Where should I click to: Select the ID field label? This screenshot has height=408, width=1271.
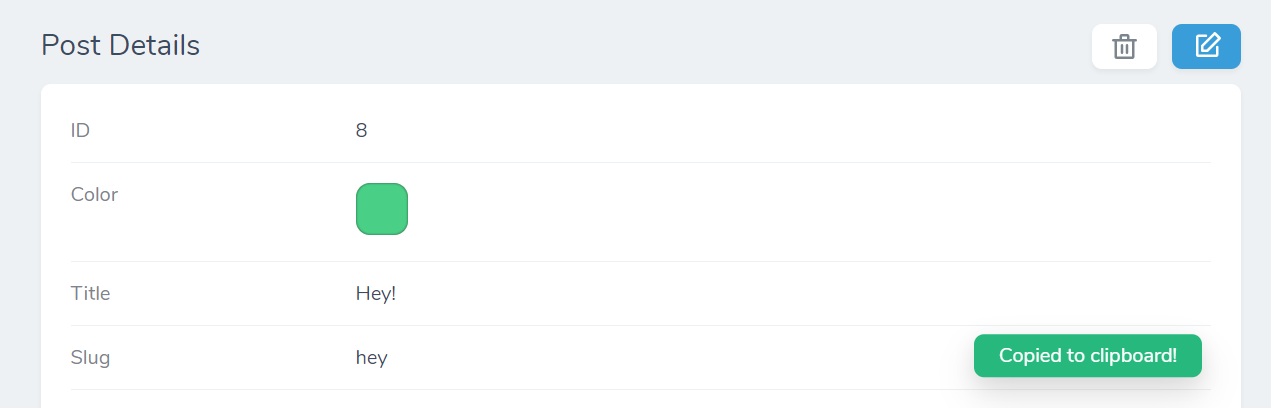pyautogui.click(x=80, y=130)
